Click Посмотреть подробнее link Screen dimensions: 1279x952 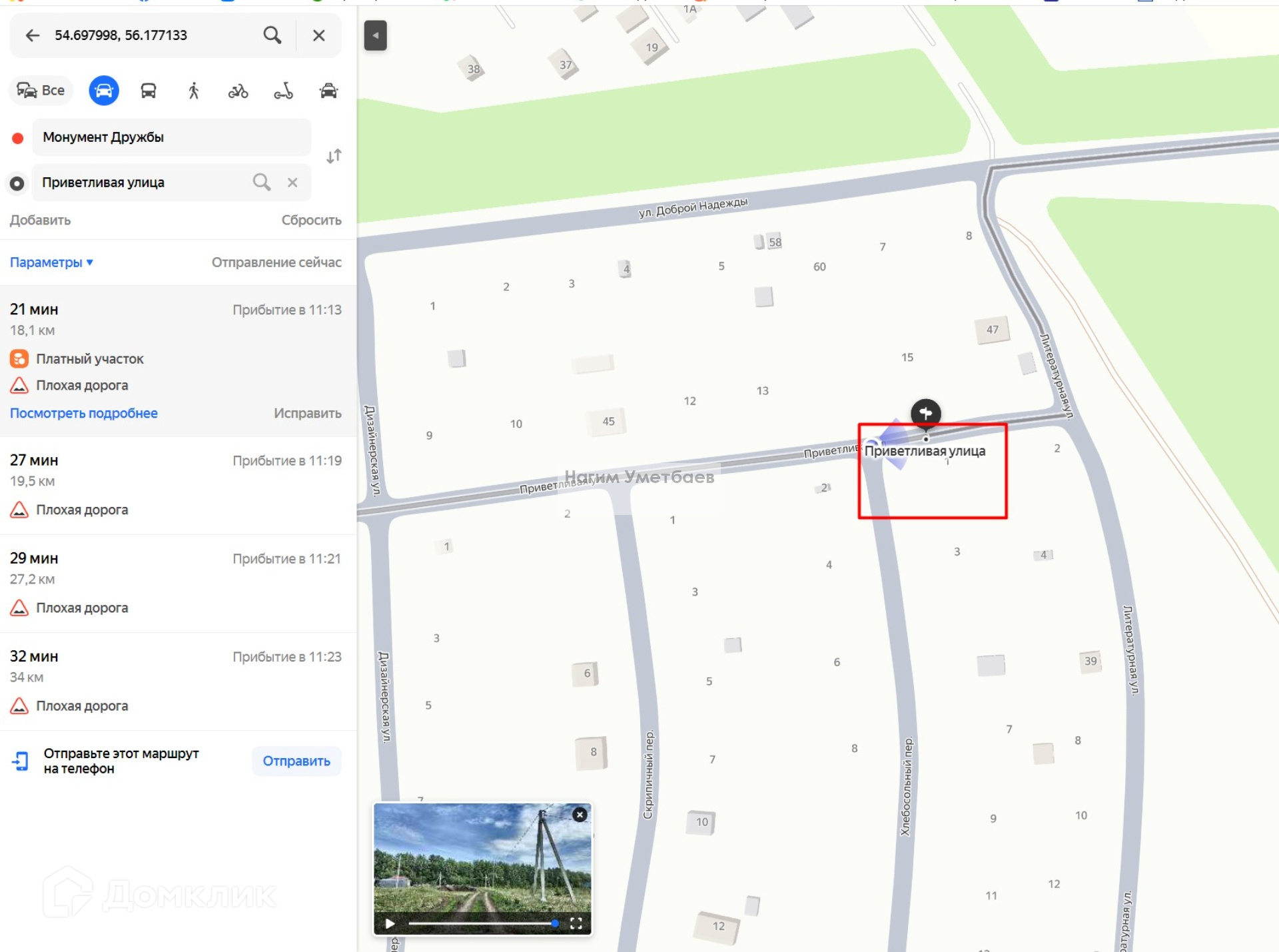point(84,413)
